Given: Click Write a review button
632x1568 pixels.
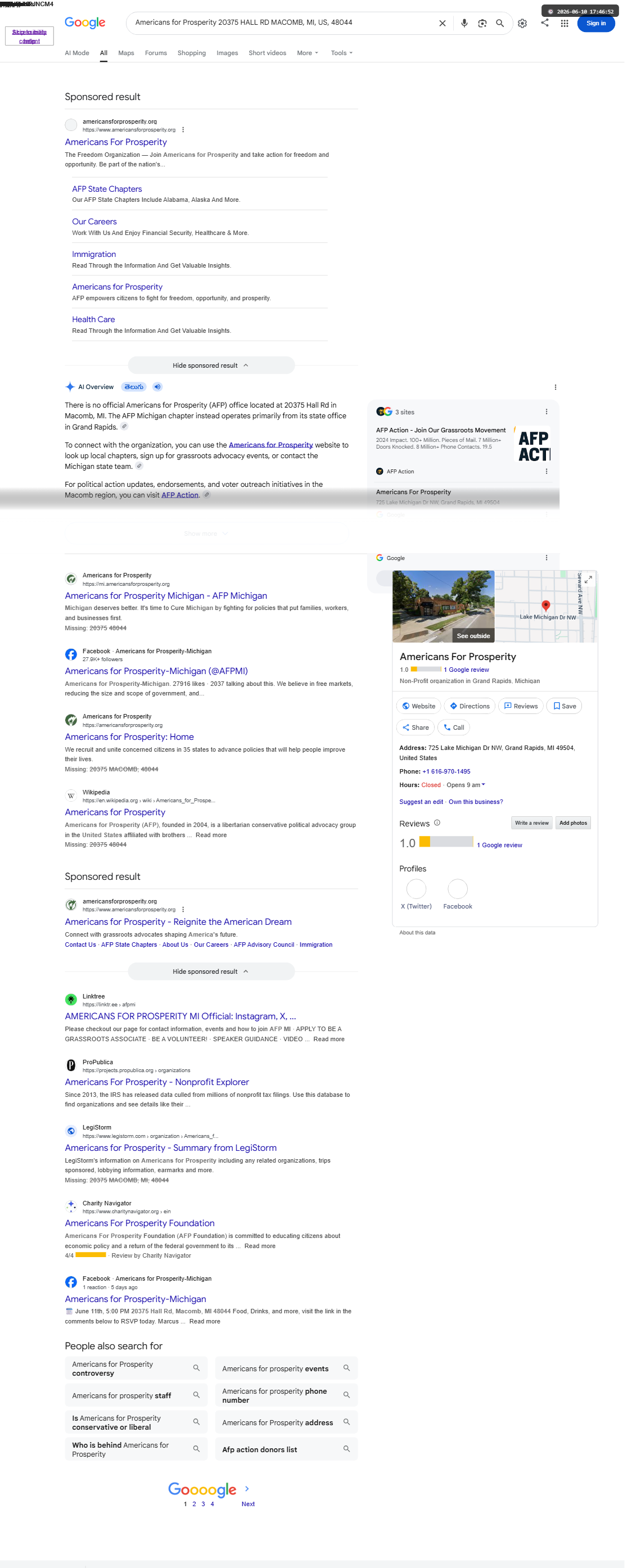Looking at the screenshot, I should (x=531, y=823).
